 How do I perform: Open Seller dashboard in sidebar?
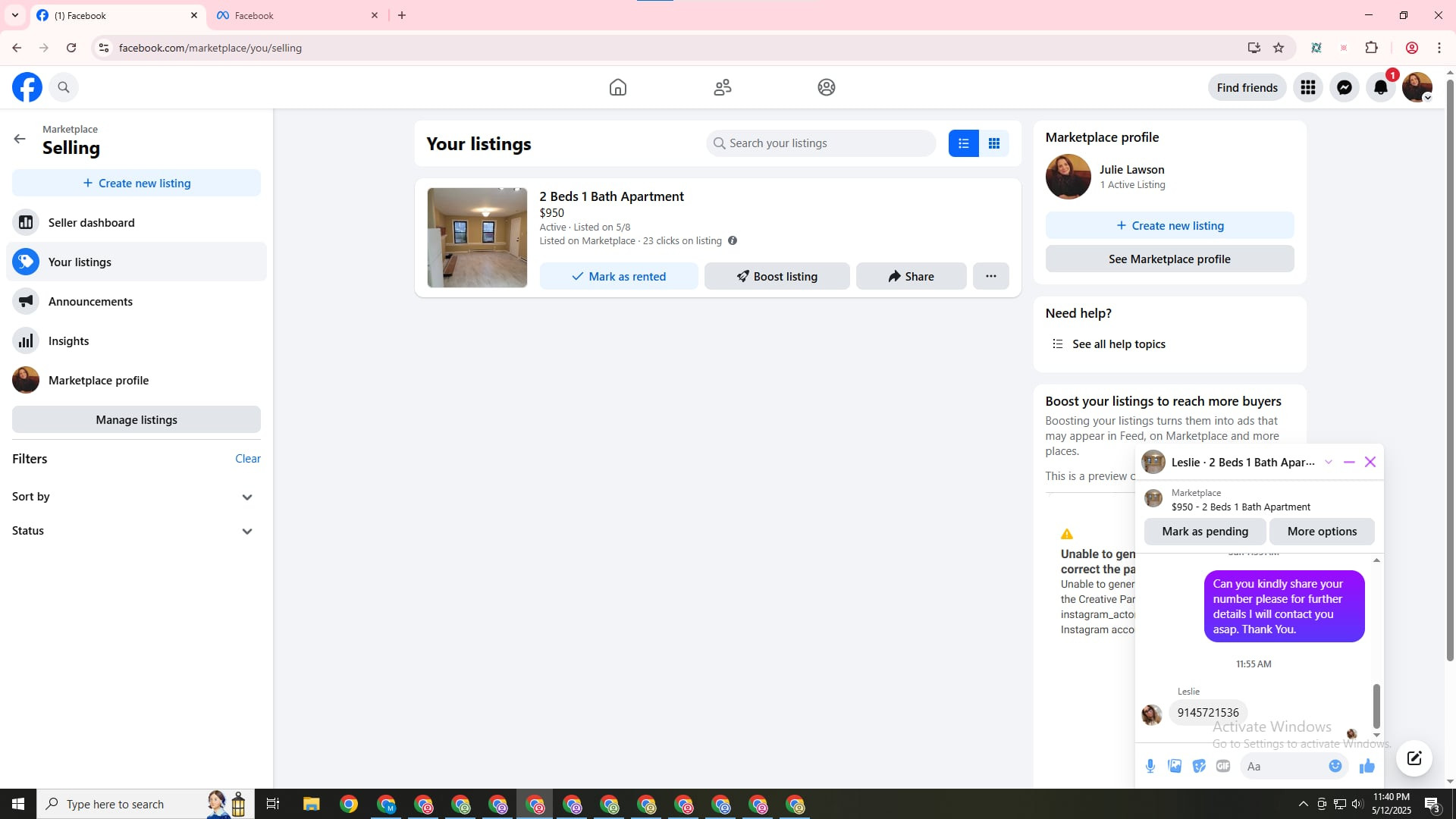(136, 222)
